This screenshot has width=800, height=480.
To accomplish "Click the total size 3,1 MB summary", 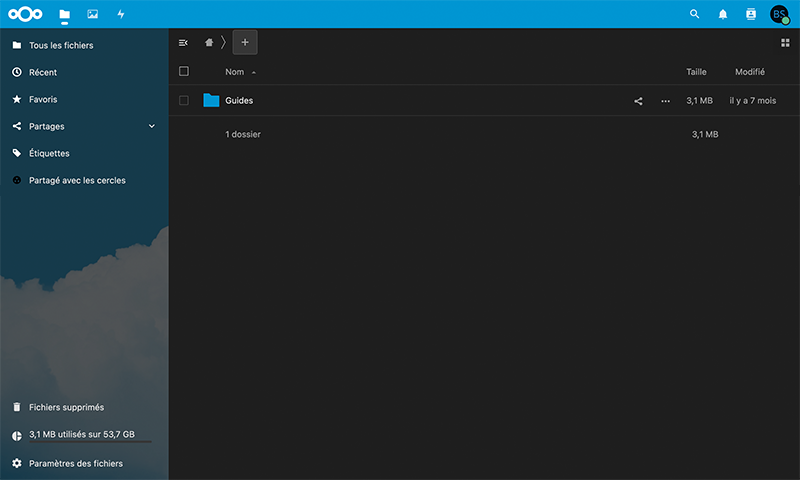I will [x=705, y=134].
